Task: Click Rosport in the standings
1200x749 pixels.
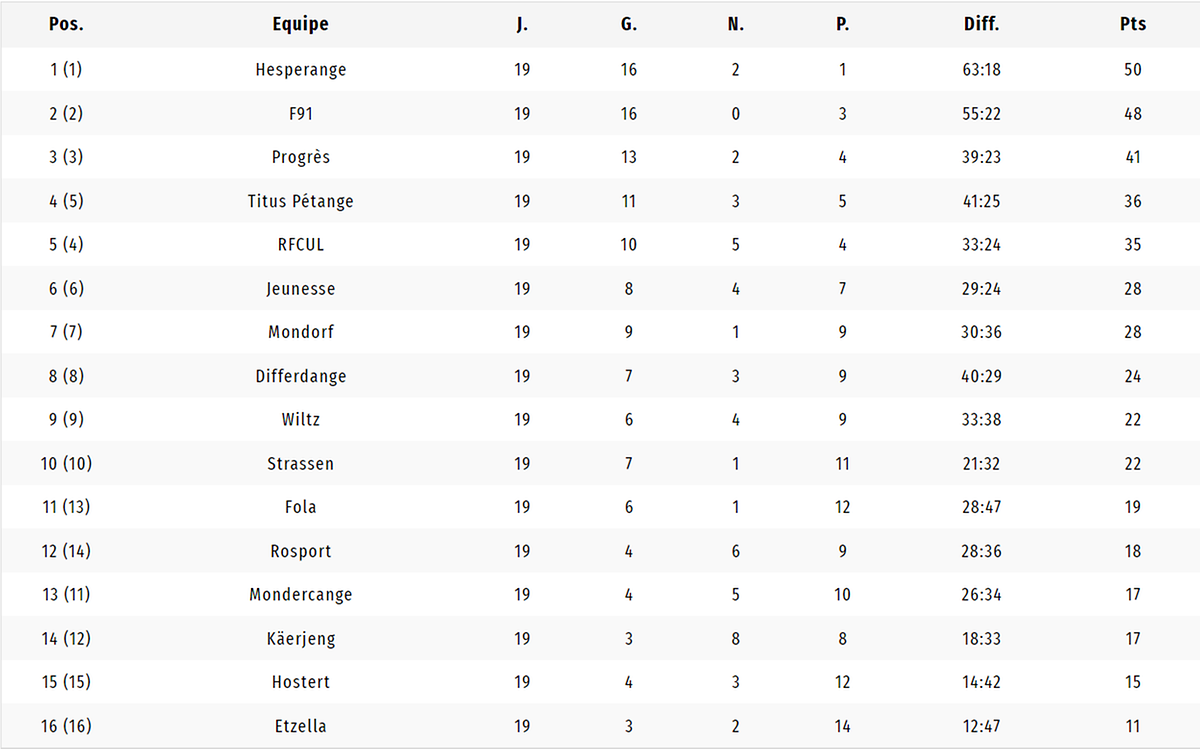Action: click(x=300, y=551)
